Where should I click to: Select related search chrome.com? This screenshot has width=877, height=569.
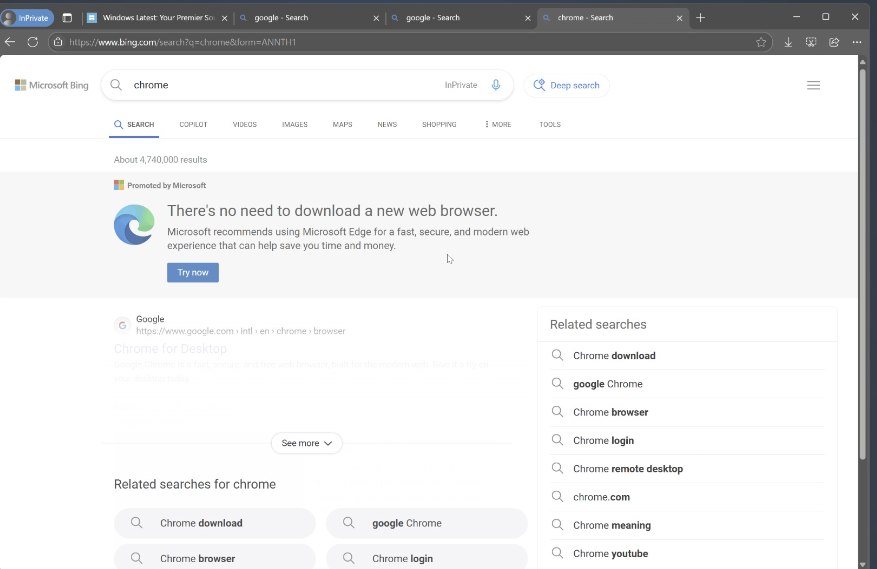[x=687, y=497]
